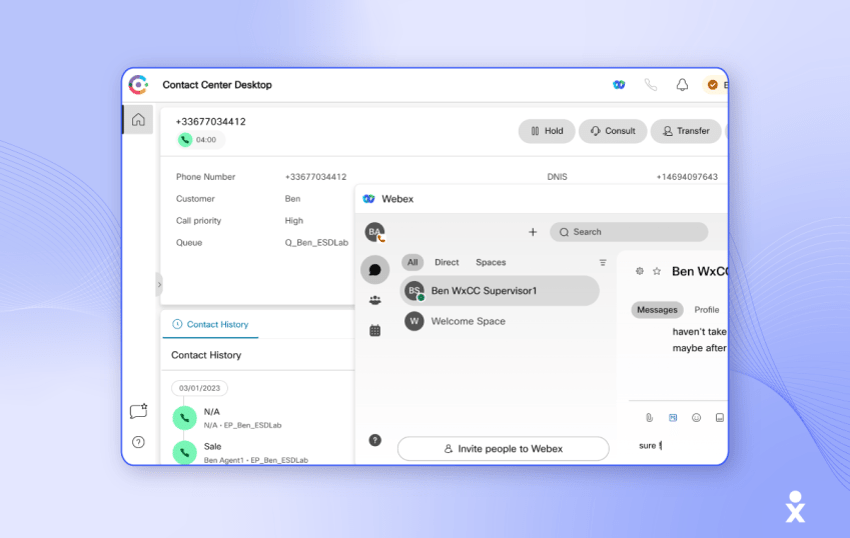Open the Webex help question mark
Viewport: 850px width, 538px height.
pyautogui.click(x=375, y=440)
